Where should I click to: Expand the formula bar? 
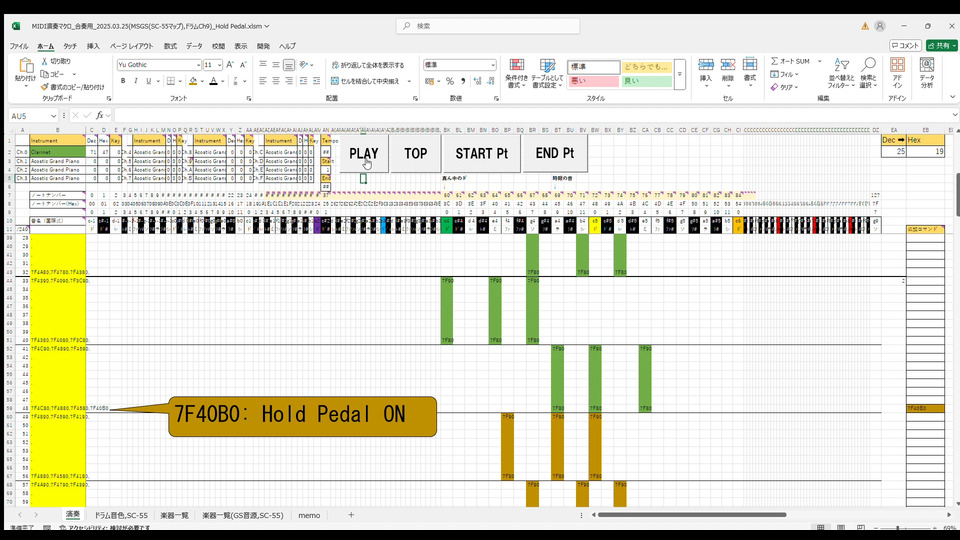(x=954, y=115)
